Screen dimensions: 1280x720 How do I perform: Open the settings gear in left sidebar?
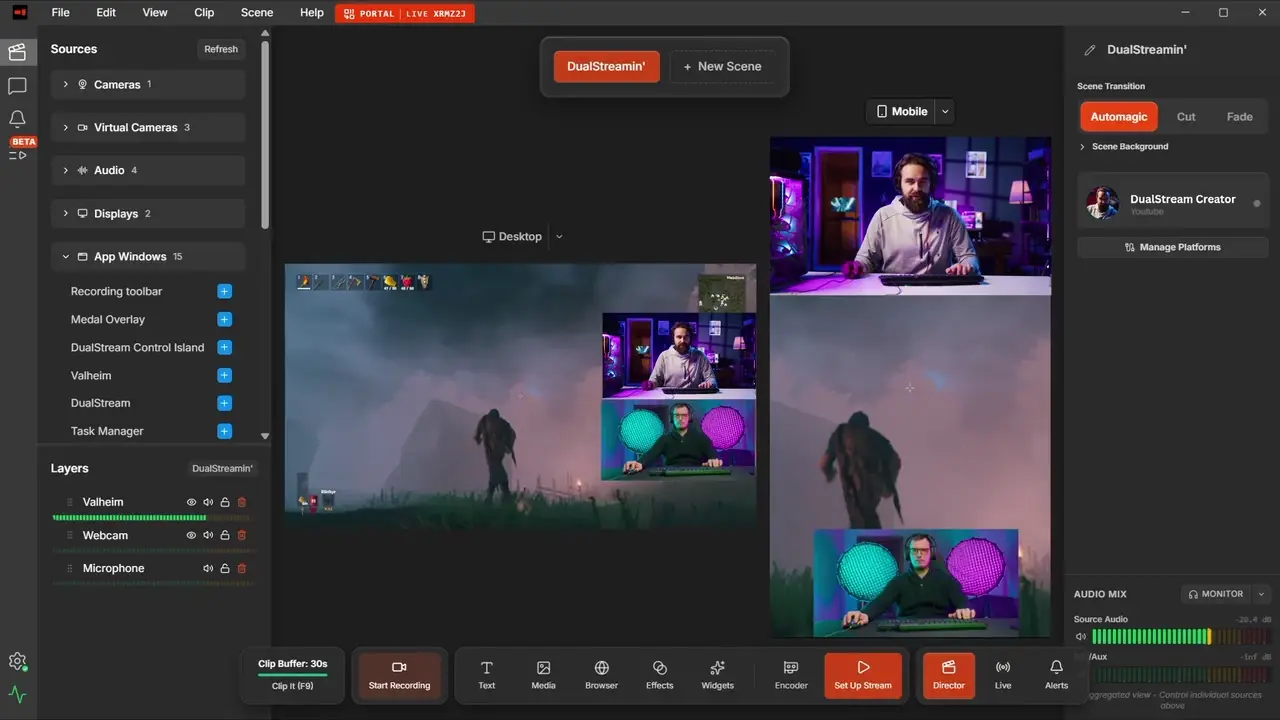click(17, 661)
